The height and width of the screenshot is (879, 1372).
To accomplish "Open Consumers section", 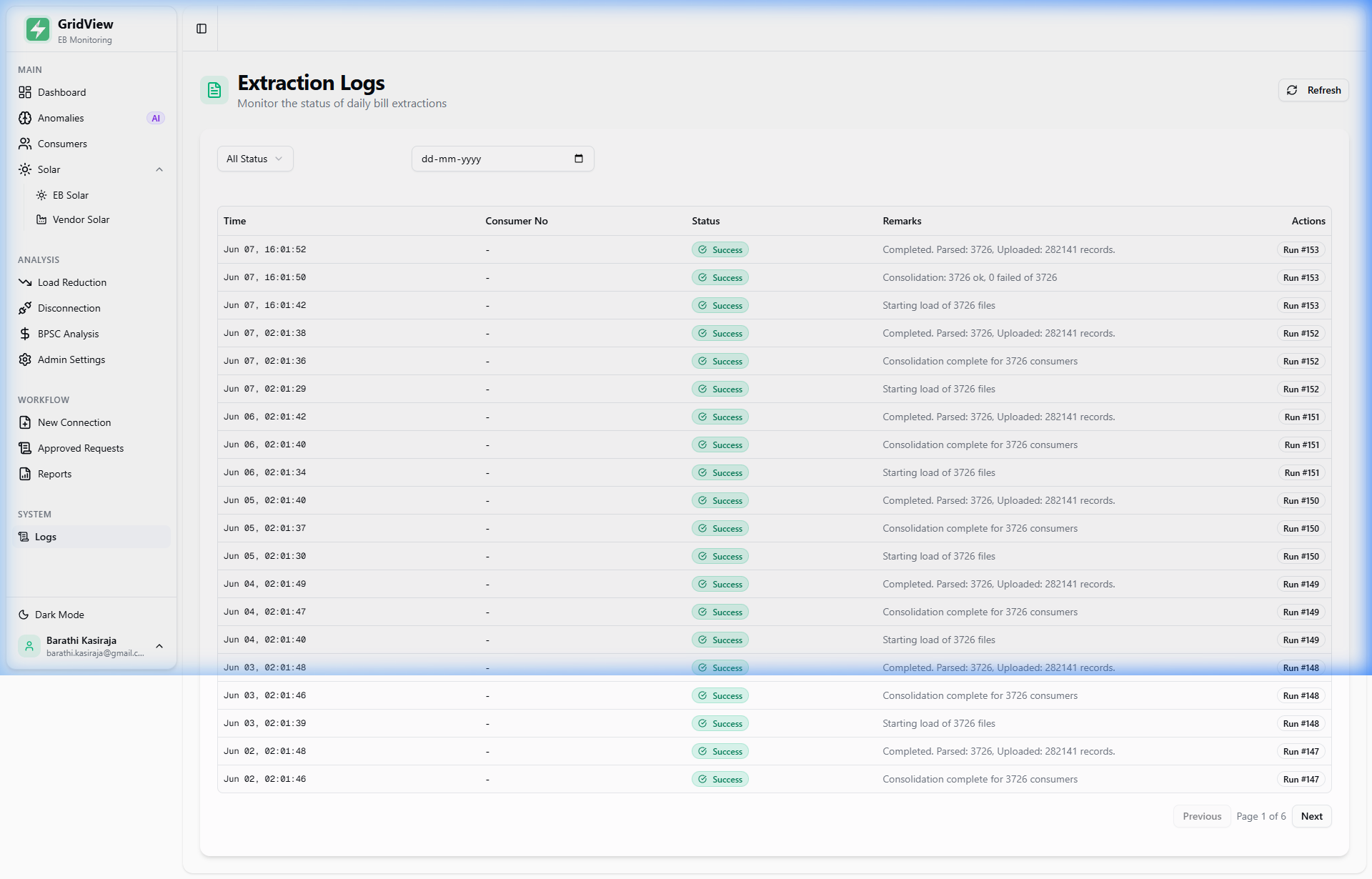I will pos(91,144).
